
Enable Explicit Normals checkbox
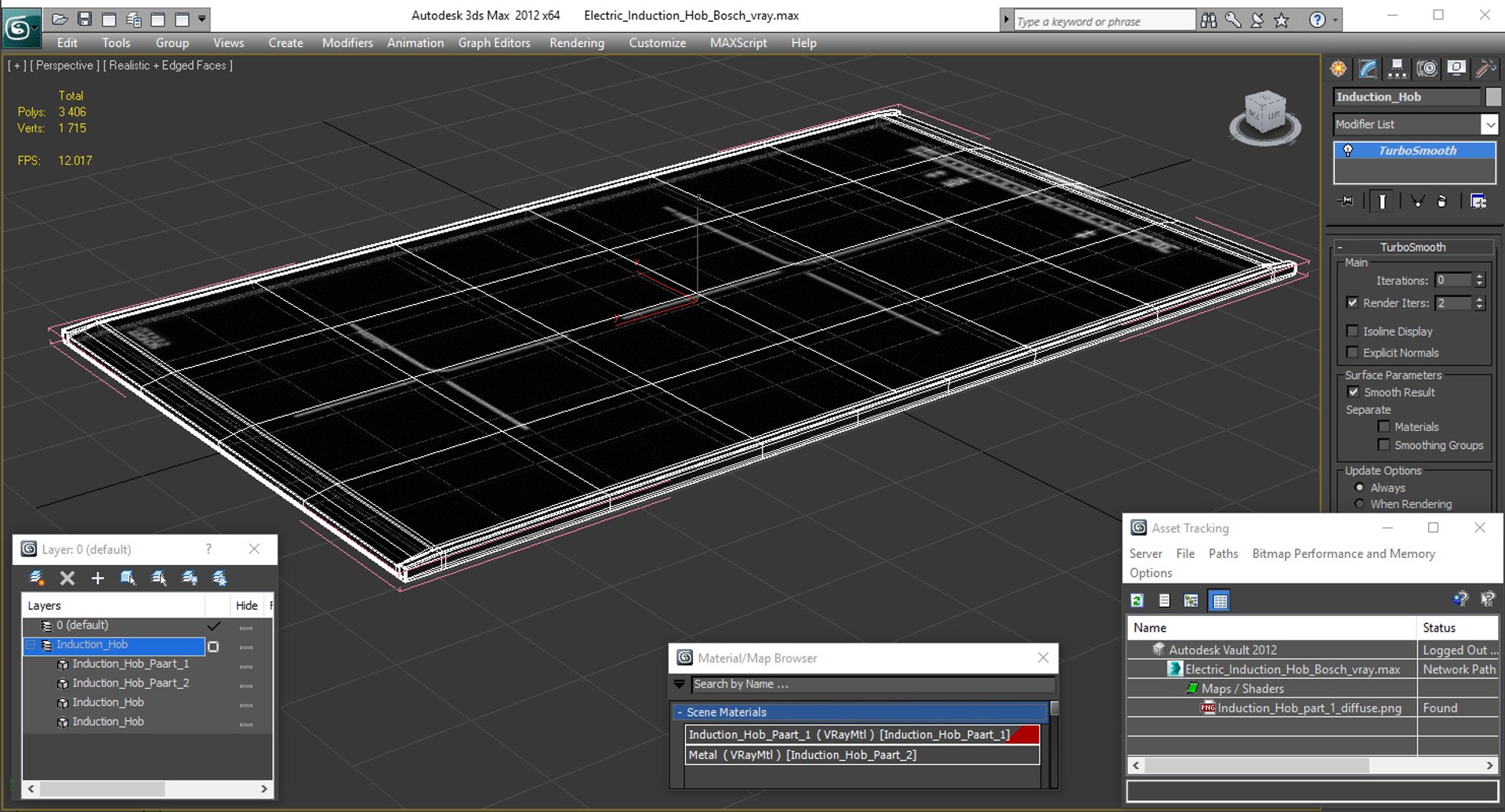(x=1352, y=352)
